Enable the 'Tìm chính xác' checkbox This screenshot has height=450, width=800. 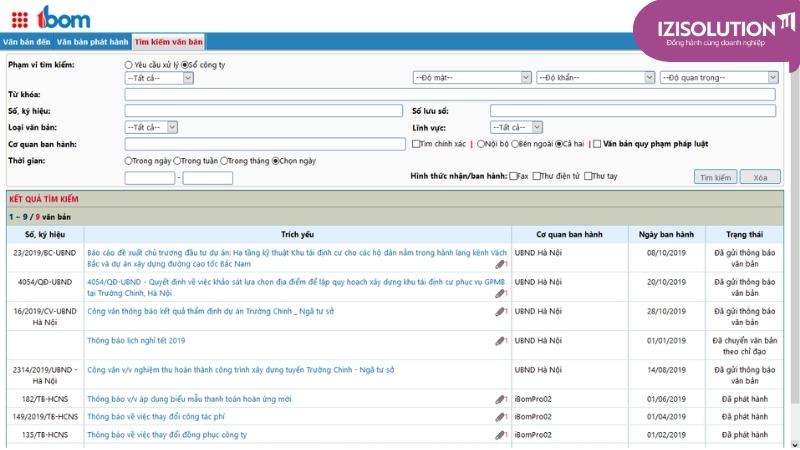click(416, 144)
